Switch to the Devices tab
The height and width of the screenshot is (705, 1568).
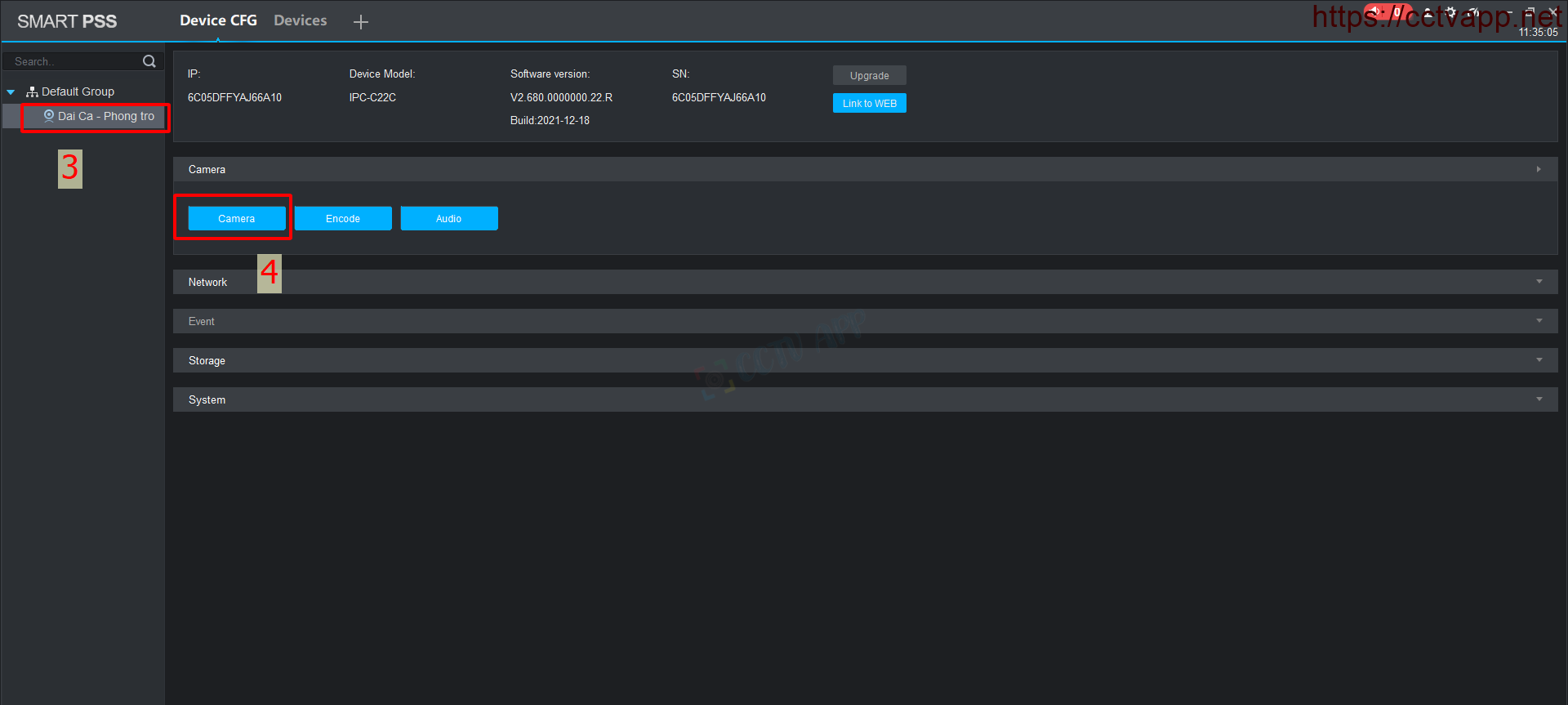point(300,20)
